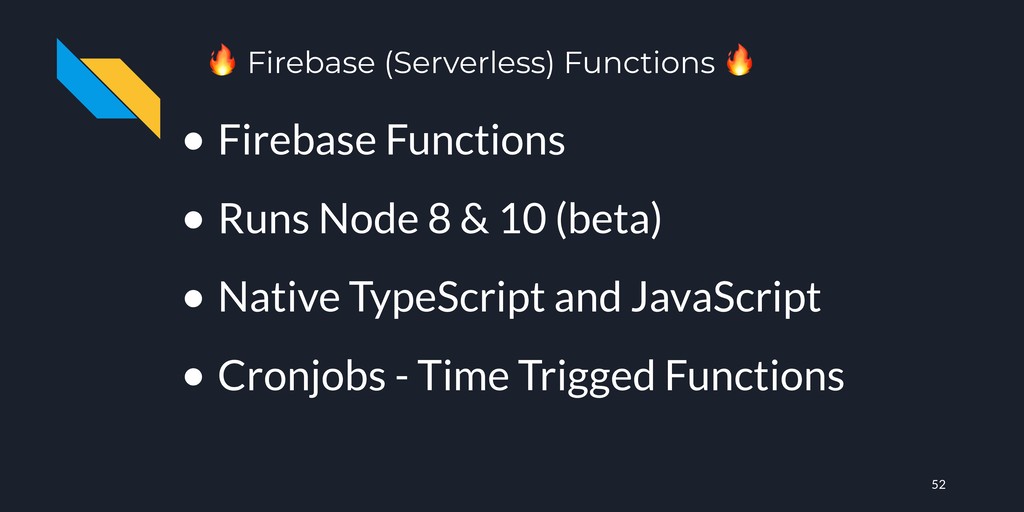The height and width of the screenshot is (512, 1024).
Task: Click the fire emoji before the title
Action: (x=222, y=61)
